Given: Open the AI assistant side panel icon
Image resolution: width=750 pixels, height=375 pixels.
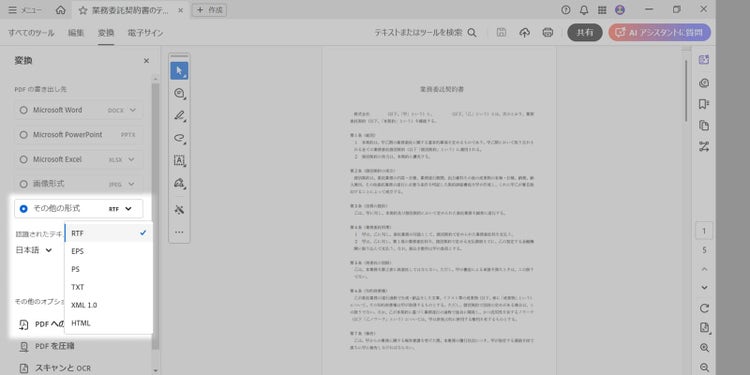Looking at the screenshot, I should click(x=704, y=60).
